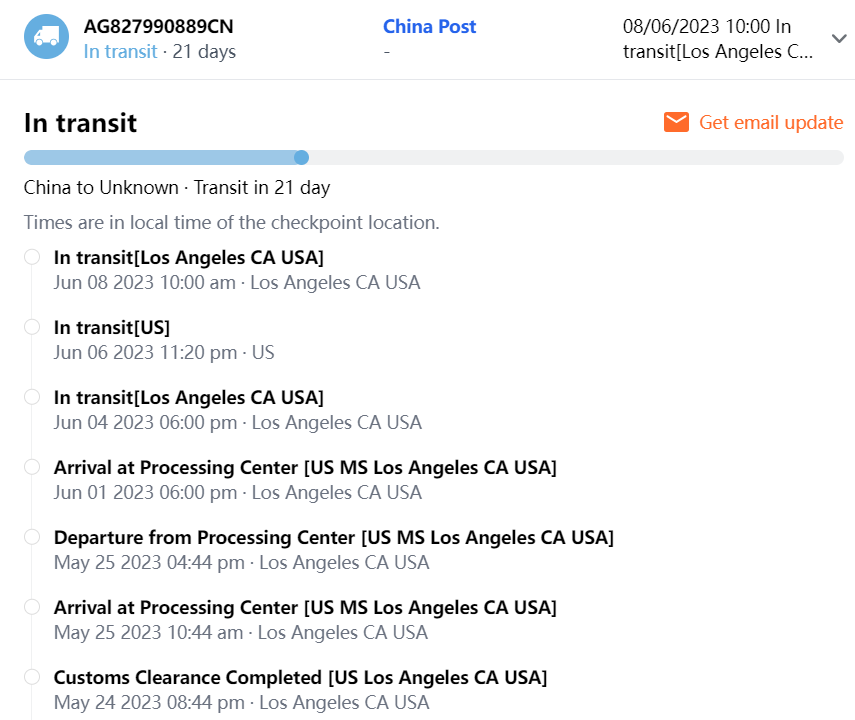Click the orange email envelope icon
The width and height of the screenshot is (855, 720).
pos(677,122)
